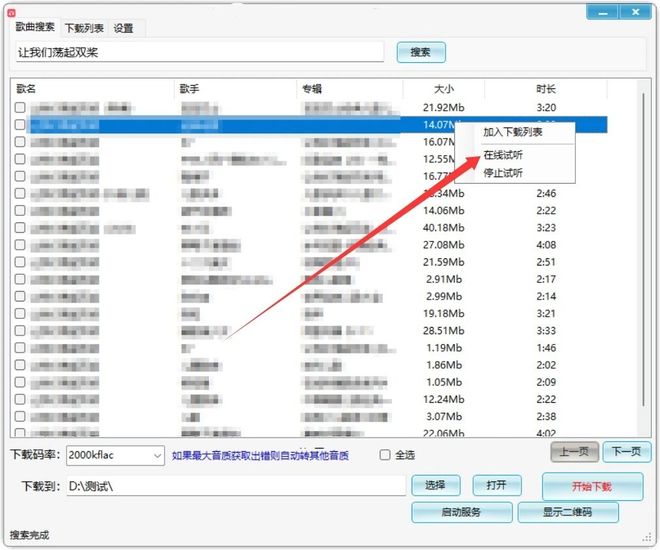
Task: Click the blue auto-convert quality hint text
Action: [x=260, y=455]
